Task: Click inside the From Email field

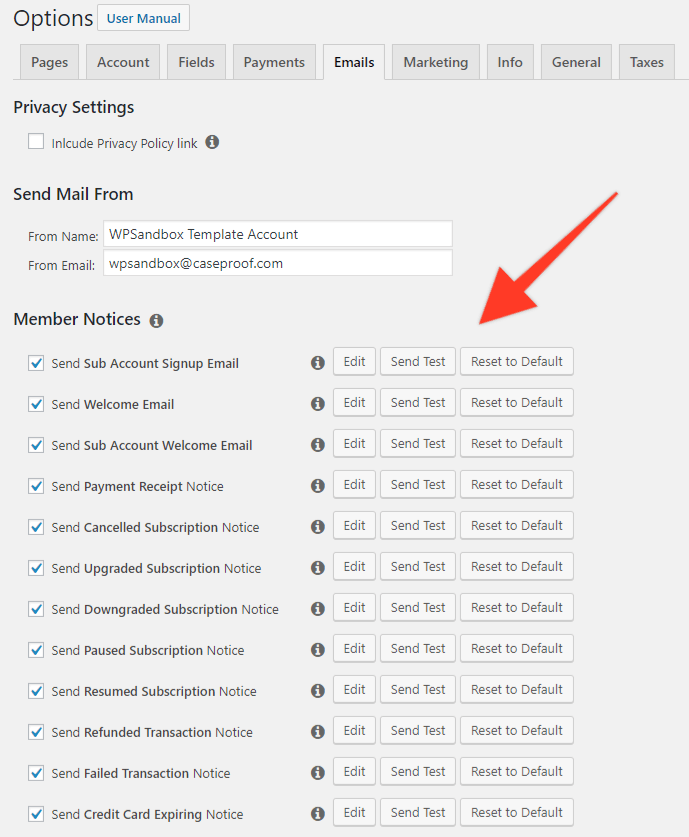Action: (277, 262)
